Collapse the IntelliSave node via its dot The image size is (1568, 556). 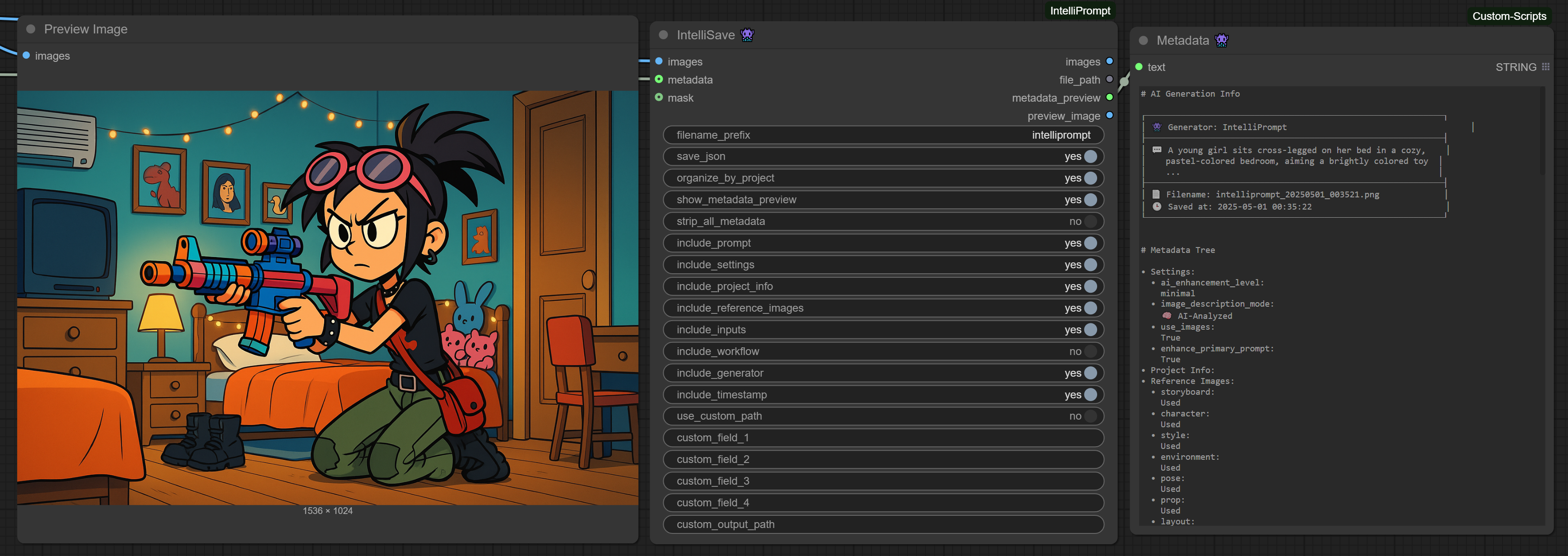tap(664, 35)
